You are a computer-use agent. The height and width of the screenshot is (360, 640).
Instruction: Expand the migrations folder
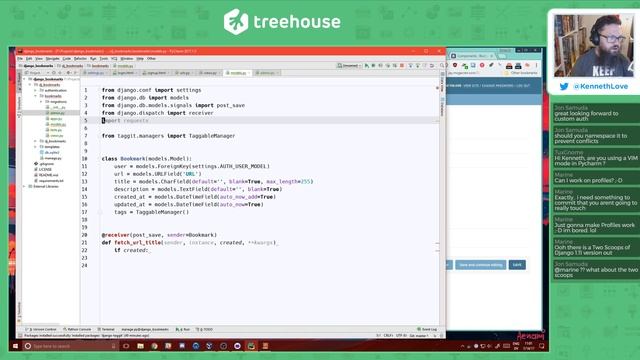click(41, 102)
